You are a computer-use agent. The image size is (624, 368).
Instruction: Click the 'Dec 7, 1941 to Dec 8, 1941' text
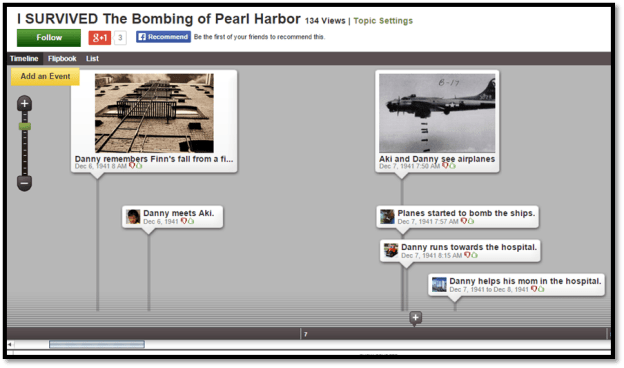pyautogui.click(x=489, y=289)
